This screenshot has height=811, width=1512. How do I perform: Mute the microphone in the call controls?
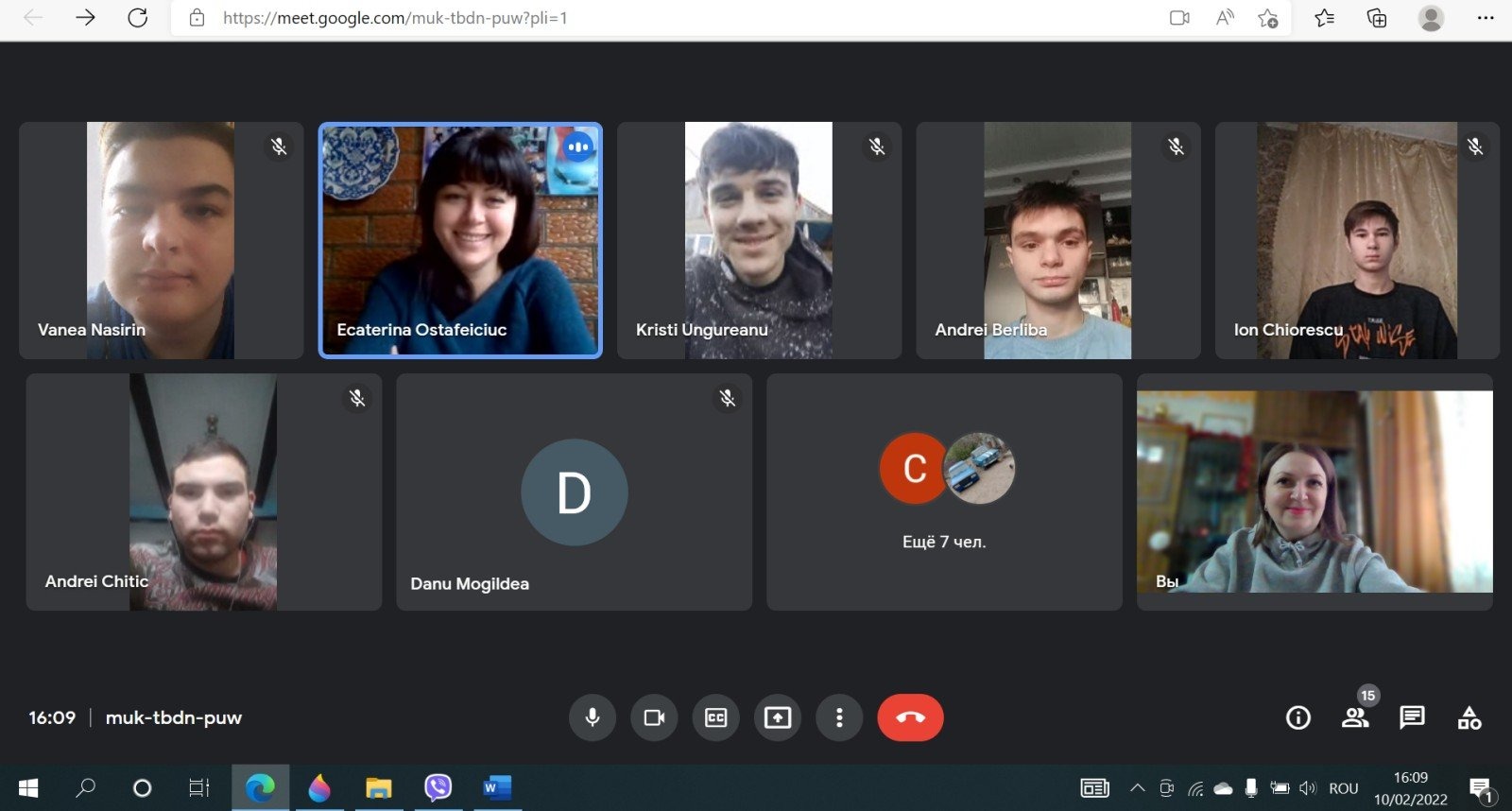pos(593,717)
